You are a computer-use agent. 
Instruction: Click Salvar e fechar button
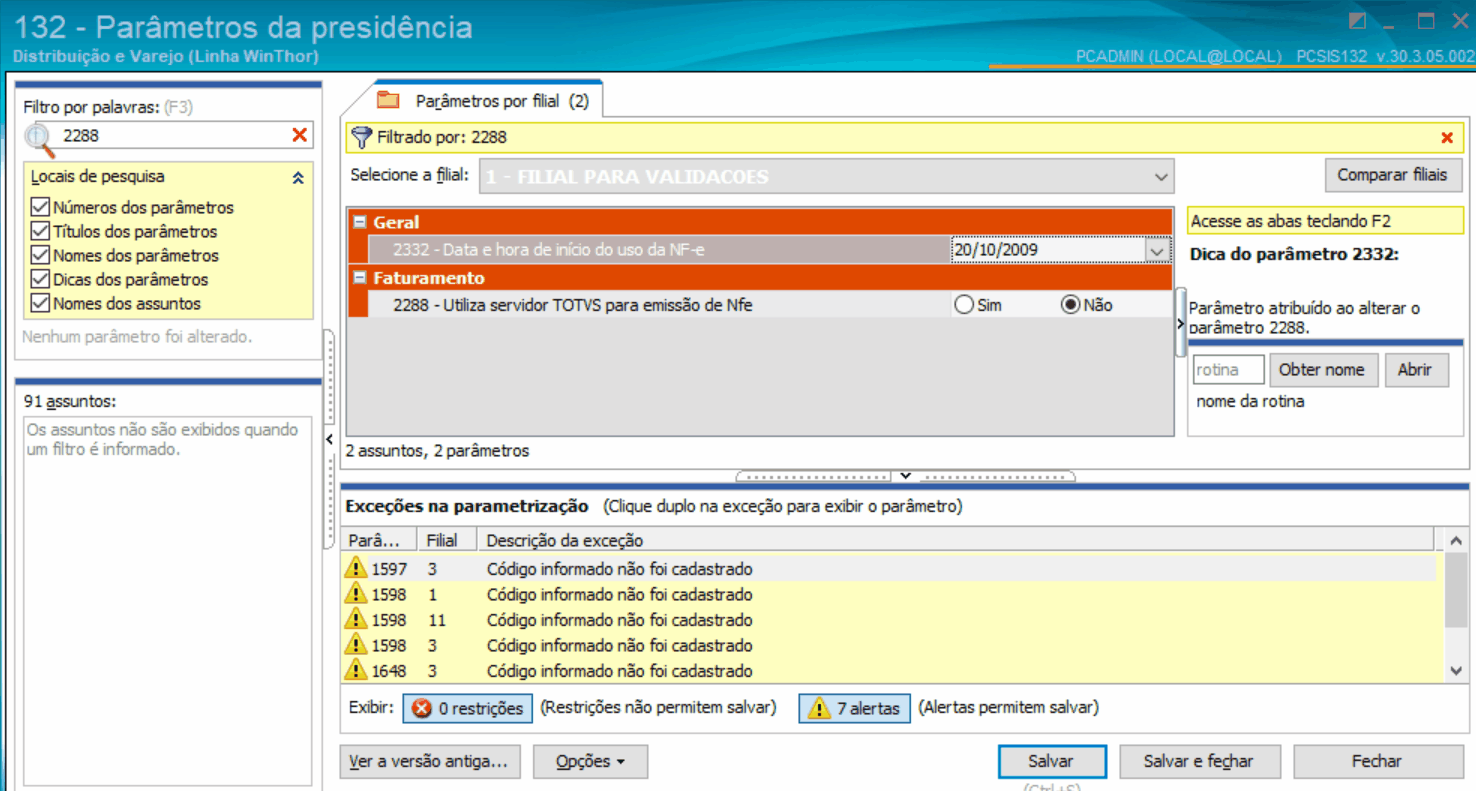1199,762
